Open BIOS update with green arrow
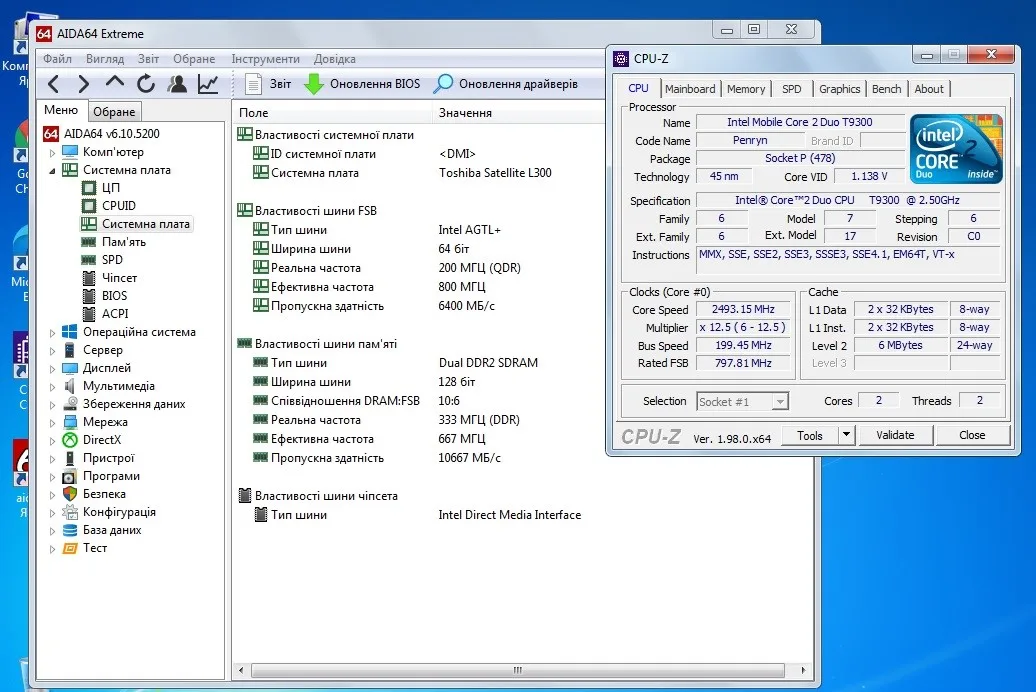 click(x=362, y=84)
